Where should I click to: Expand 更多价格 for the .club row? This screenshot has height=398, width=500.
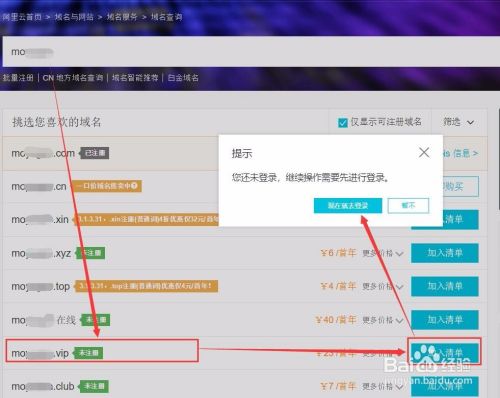pyautogui.click(x=383, y=386)
